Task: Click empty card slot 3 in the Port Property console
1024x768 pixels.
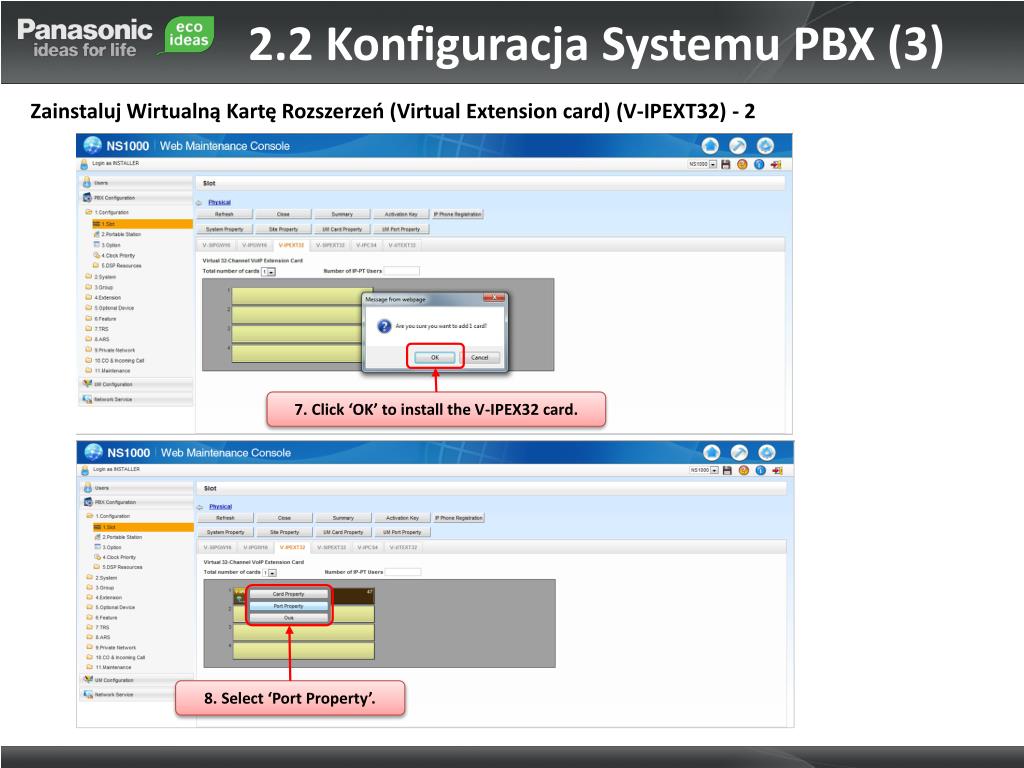Action: [304, 632]
